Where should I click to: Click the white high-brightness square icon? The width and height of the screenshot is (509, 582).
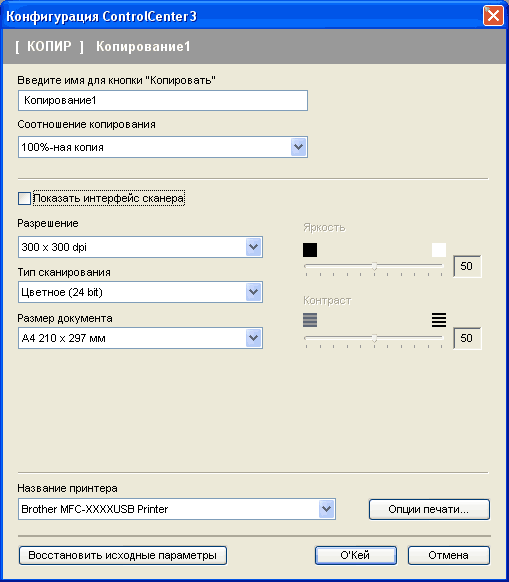pos(439,250)
